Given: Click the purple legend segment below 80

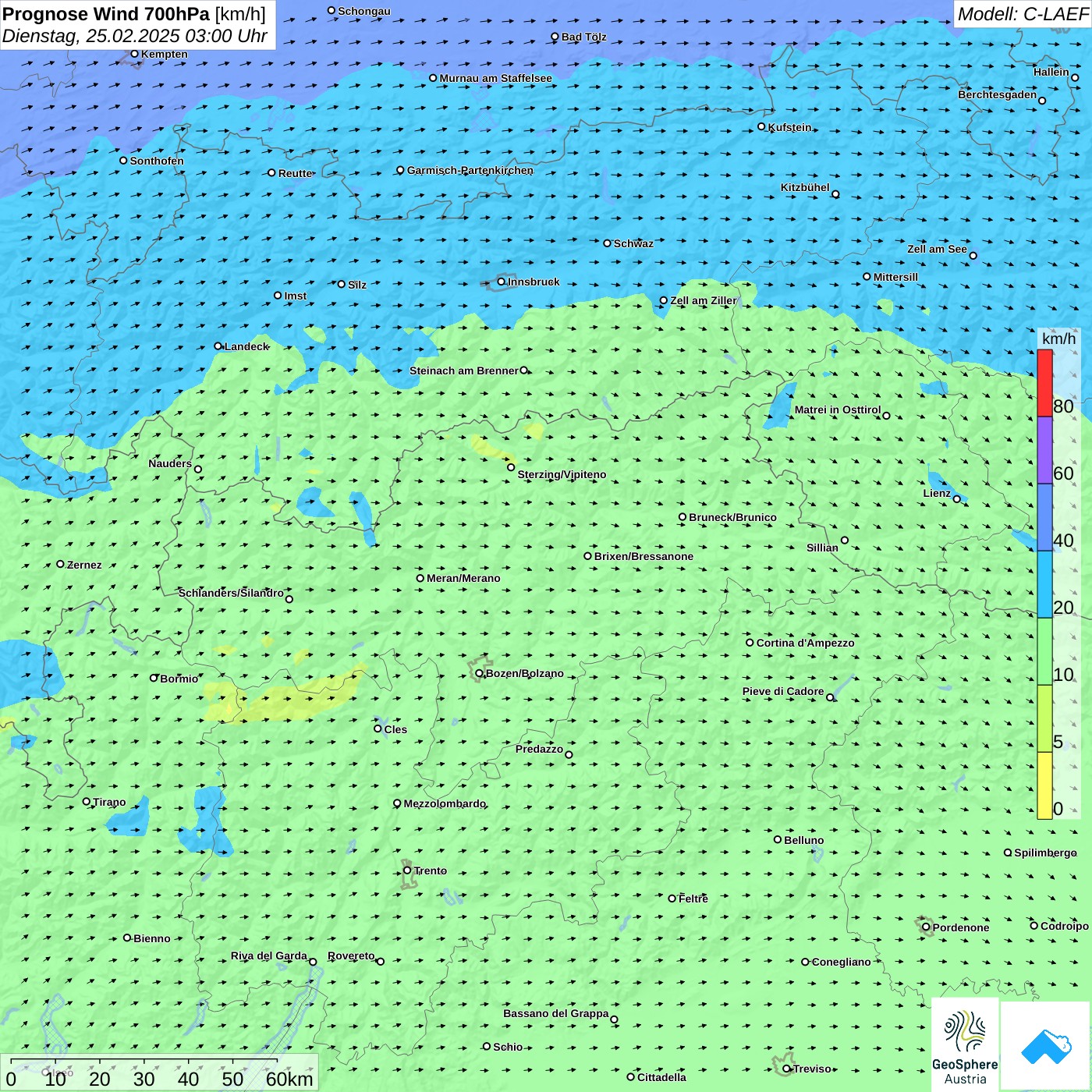Looking at the screenshot, I should [1044, 450].
